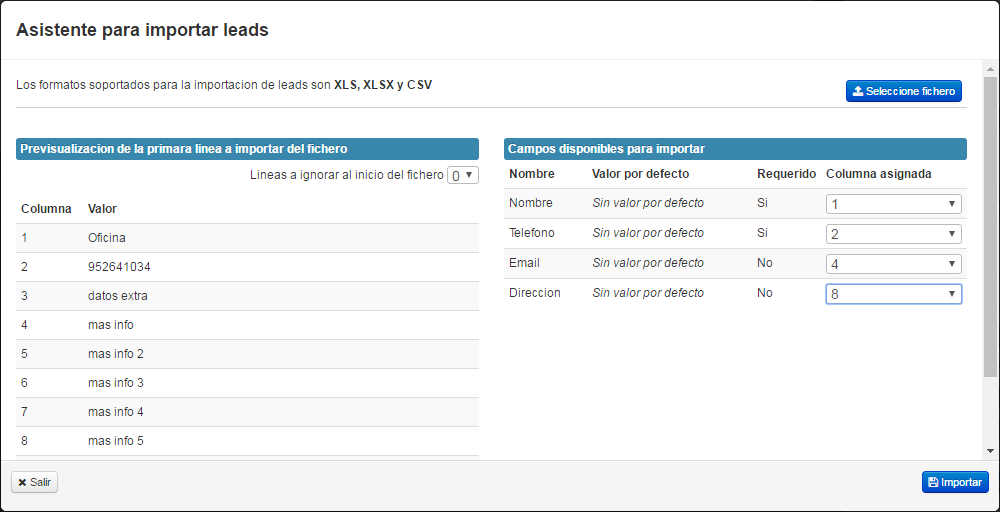The height and width of the screenshot is (512, 1000).
Task: Open Email assigned column dropdown
Action: 893,264
